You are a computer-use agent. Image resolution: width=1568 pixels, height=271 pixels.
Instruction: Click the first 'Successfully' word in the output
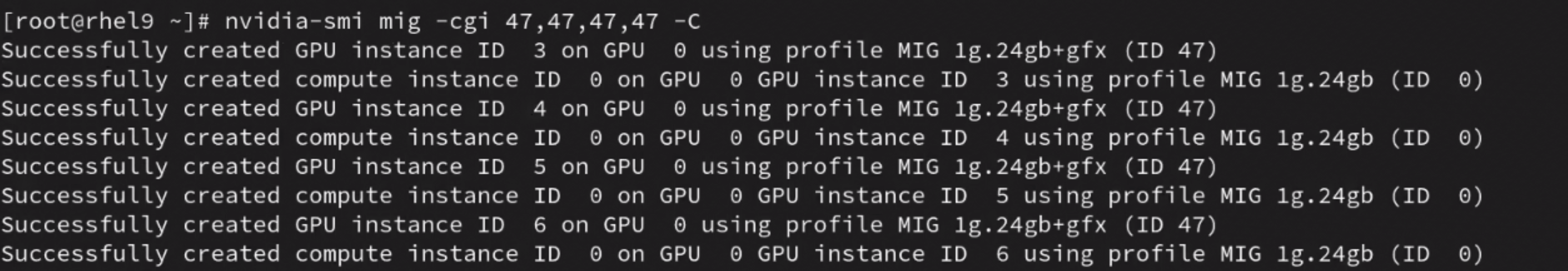(x=84, y=51)
